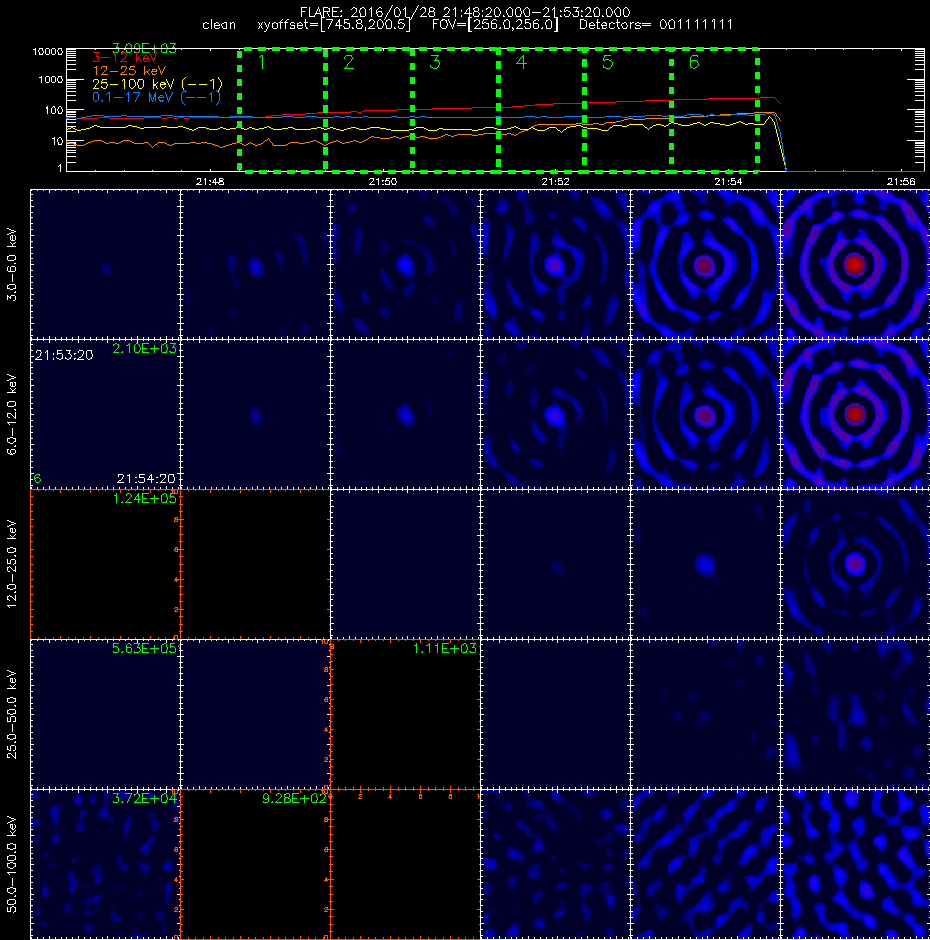Open the 50.0-100.0 keV image for interval 6
This screenshot has width=930, height=940.
click(x=855, y=864)
